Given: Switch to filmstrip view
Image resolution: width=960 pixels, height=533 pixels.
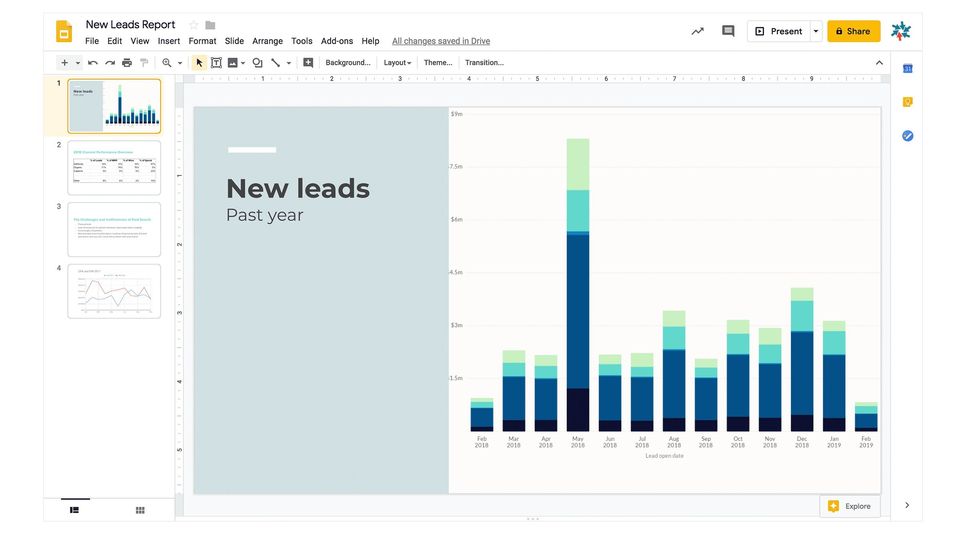Looking at the screenshot, I should point(75,510).
